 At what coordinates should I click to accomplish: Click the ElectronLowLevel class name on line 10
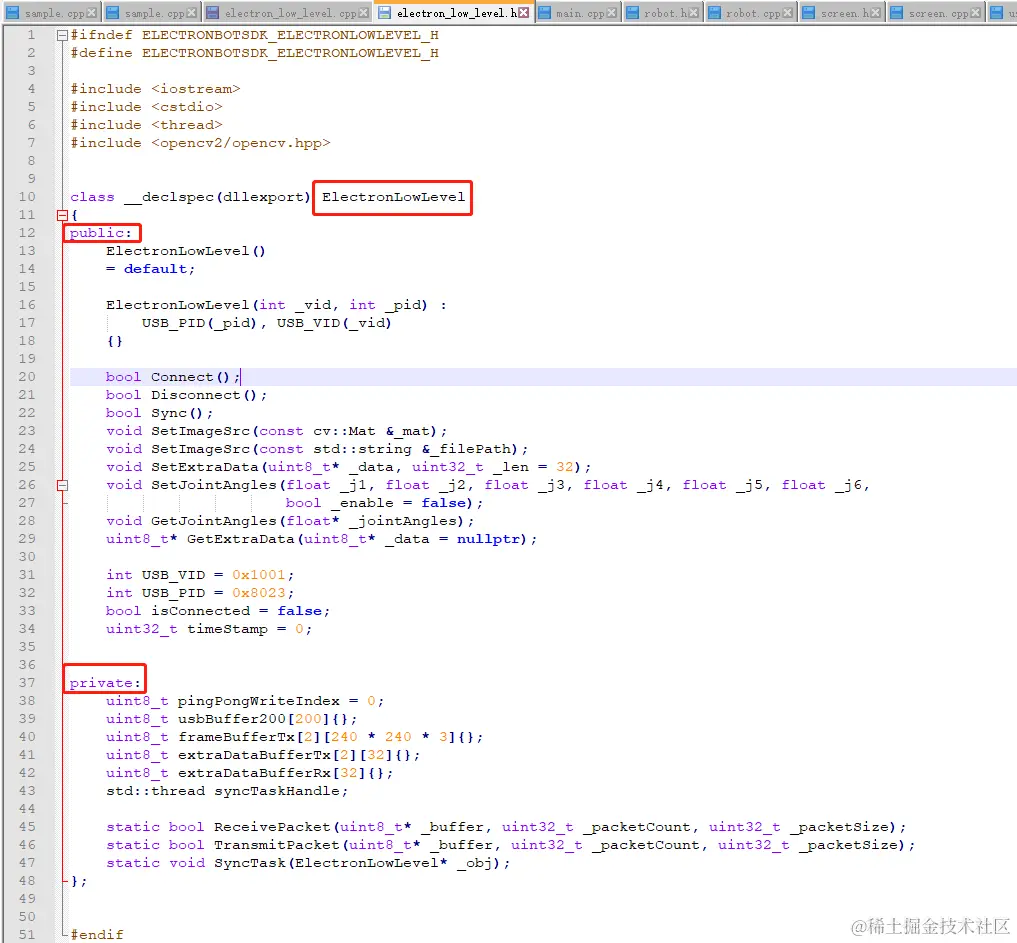coord(393,197)
